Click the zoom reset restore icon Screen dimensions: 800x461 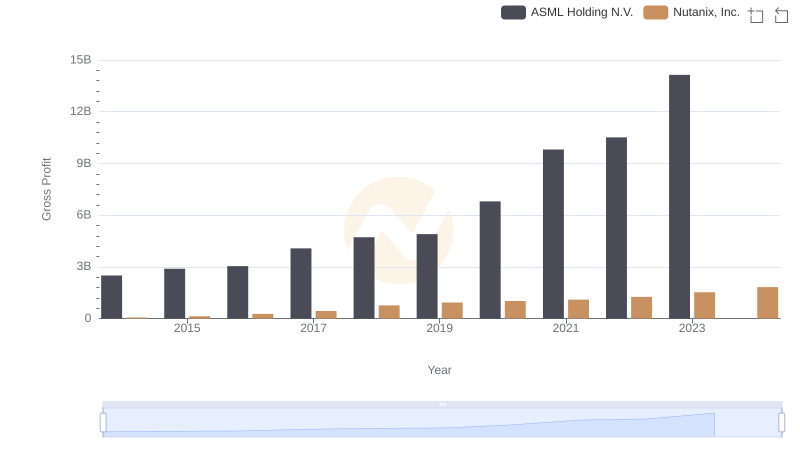tap(781, 15)
